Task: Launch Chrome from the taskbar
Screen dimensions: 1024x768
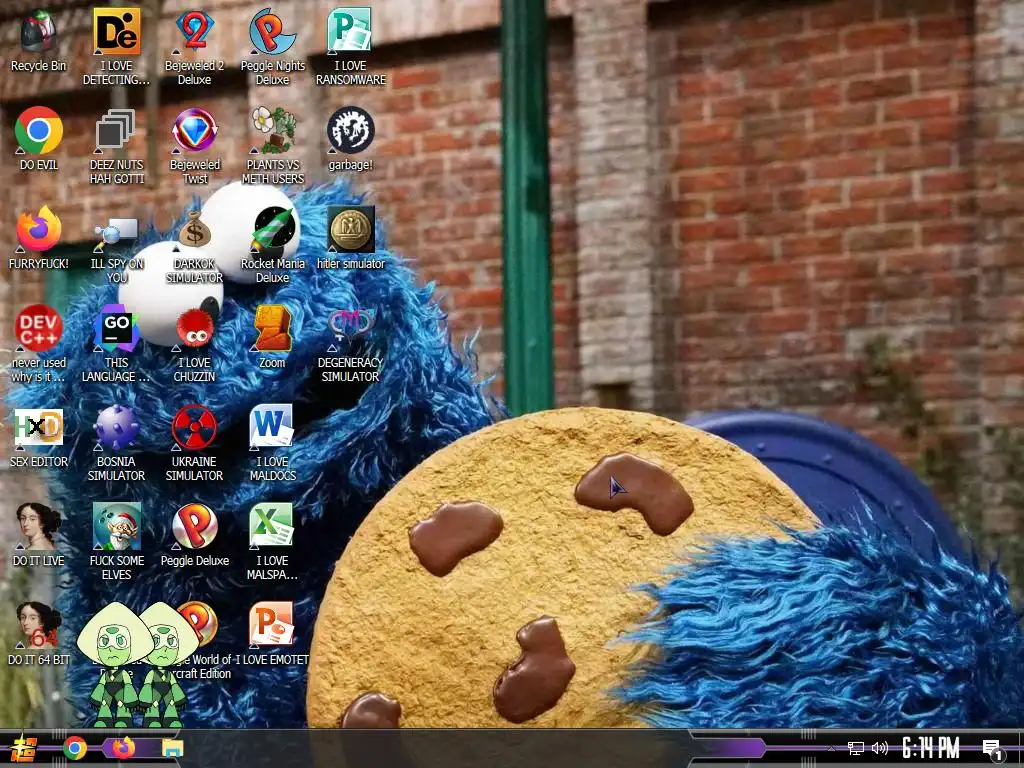Action: tap(75, 748)
